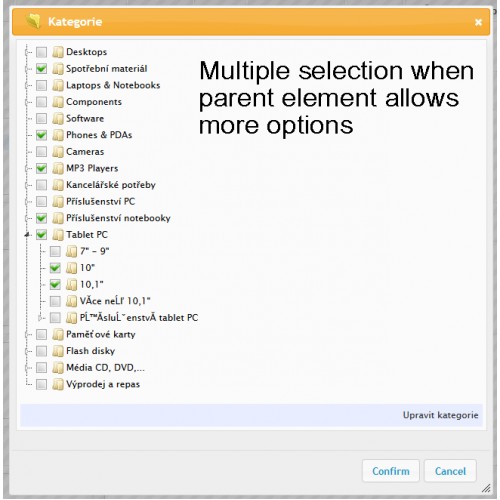Expand the Desktops tree node

[28, 52]
